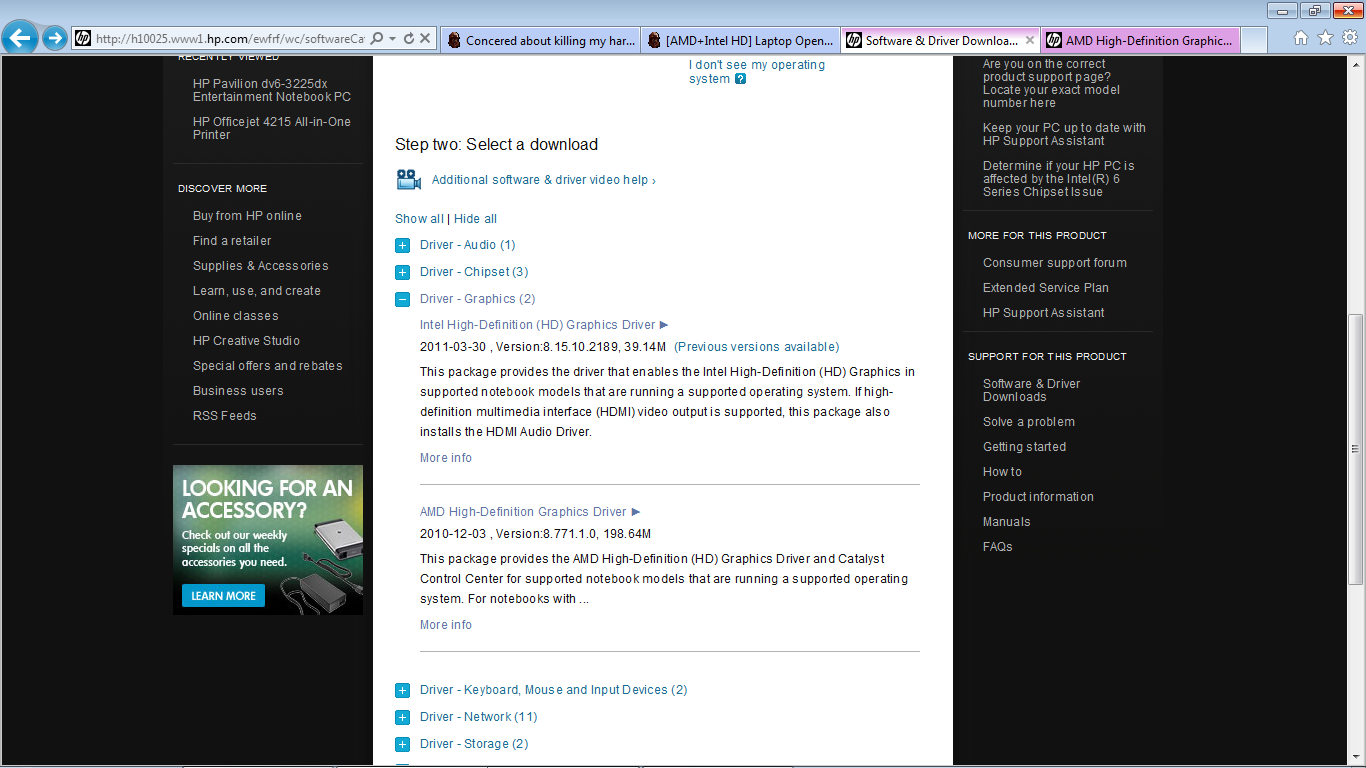Open the AMD High-Definition Graphics Driver page link
The width and height of the screenshot is (1366, 768).
point(523,512)
